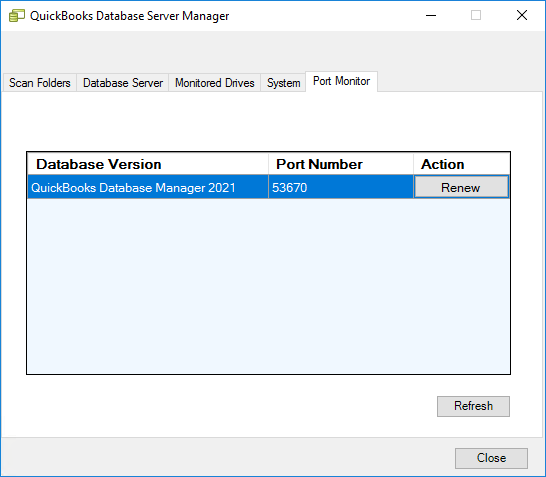Select the System tab
Image resolution: width=546 pixels, height=477 pixels.
(283, 83)
